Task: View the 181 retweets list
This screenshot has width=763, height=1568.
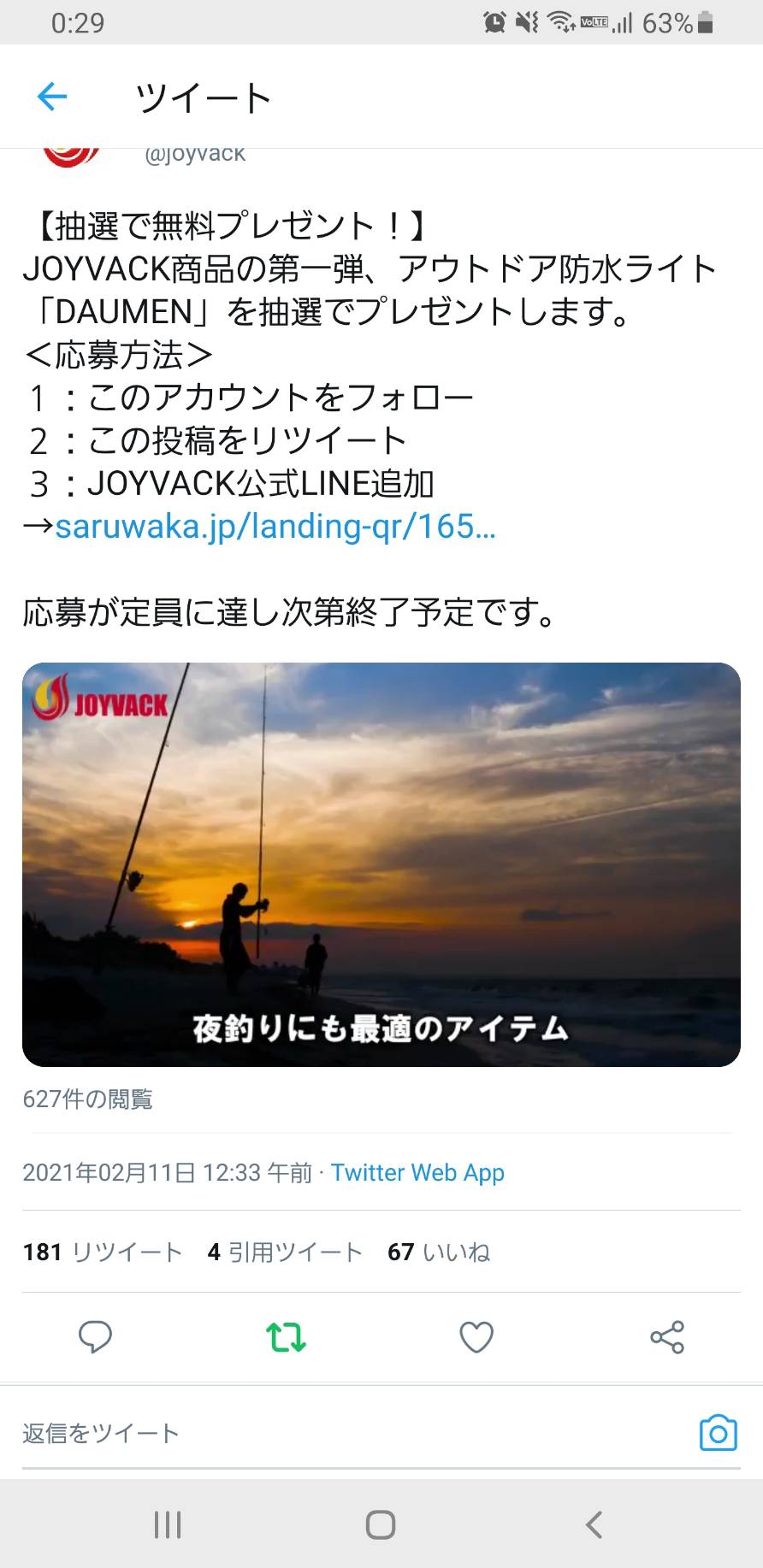Action: pyautogui.click(x=103, y=1252)
